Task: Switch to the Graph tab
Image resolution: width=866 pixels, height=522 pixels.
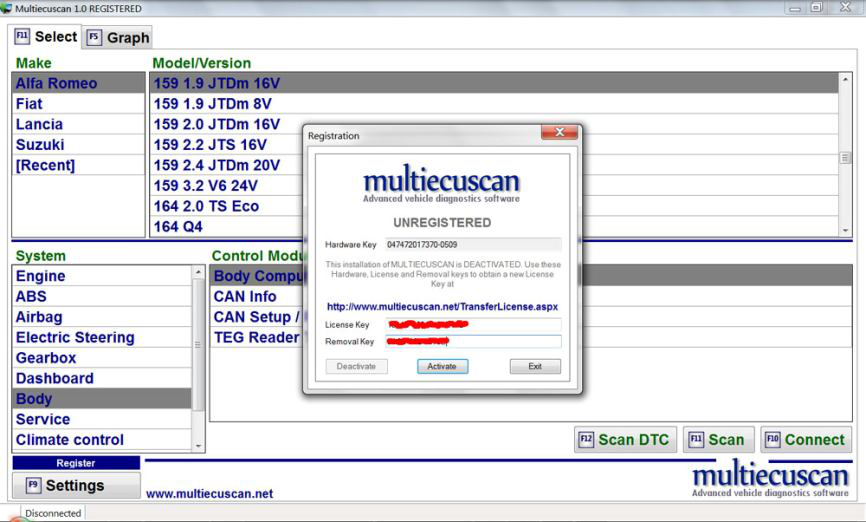Action: 118,38
